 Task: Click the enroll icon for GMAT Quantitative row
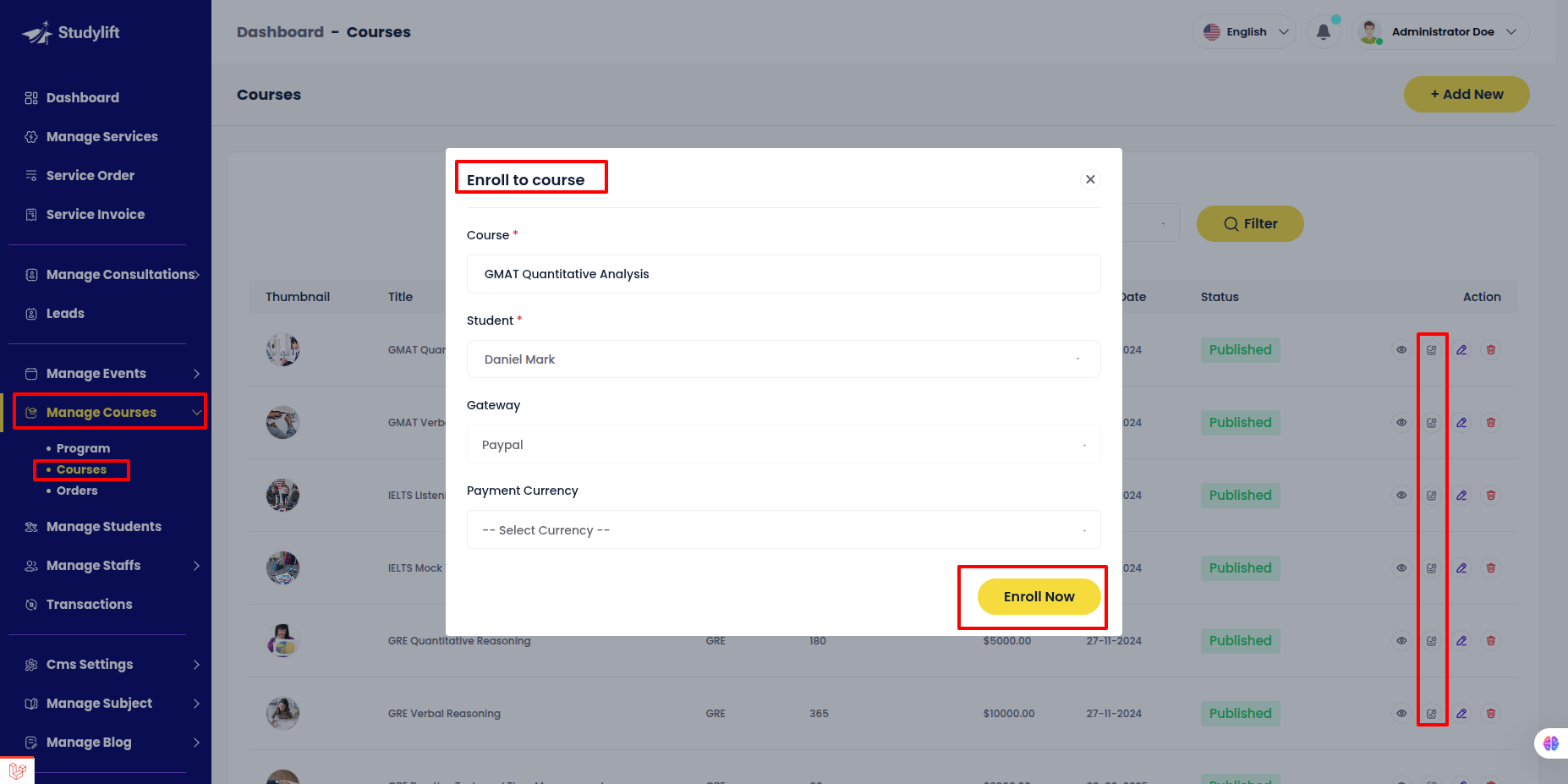point(1431,350)
